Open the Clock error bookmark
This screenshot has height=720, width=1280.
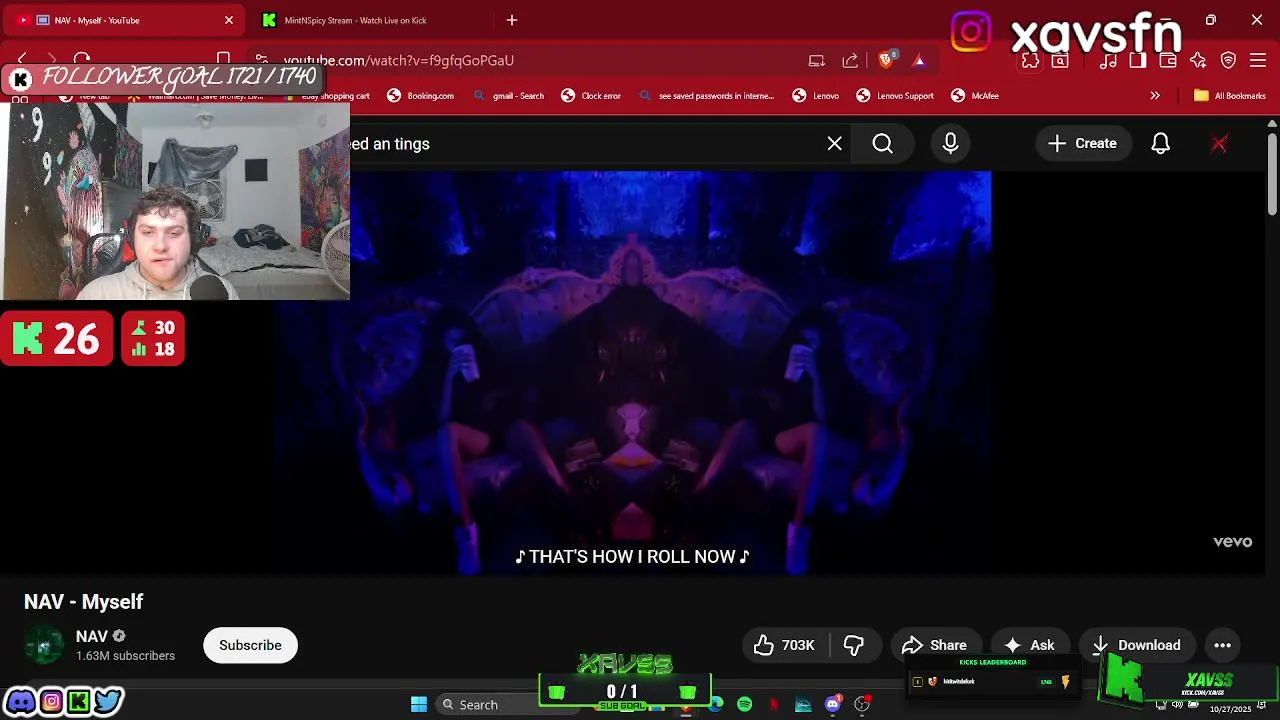591,96
